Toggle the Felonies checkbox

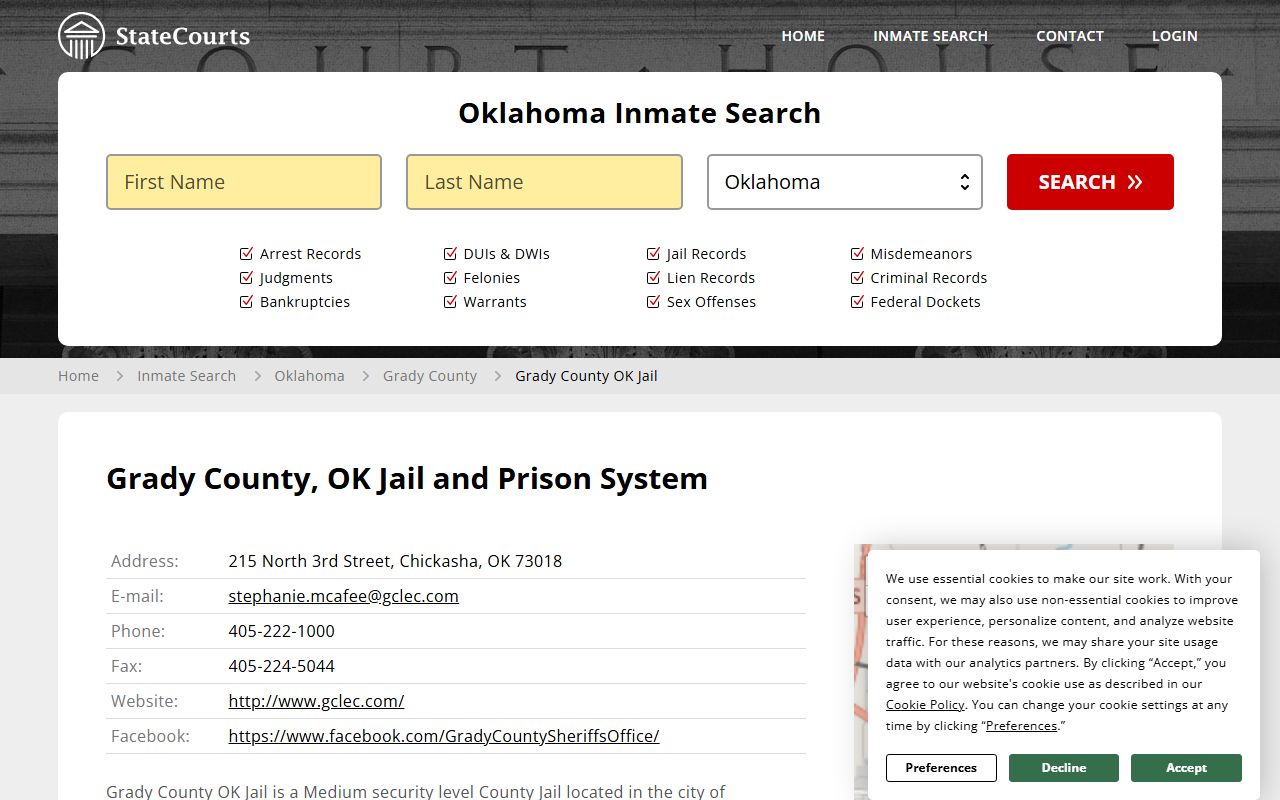(450, 278)
